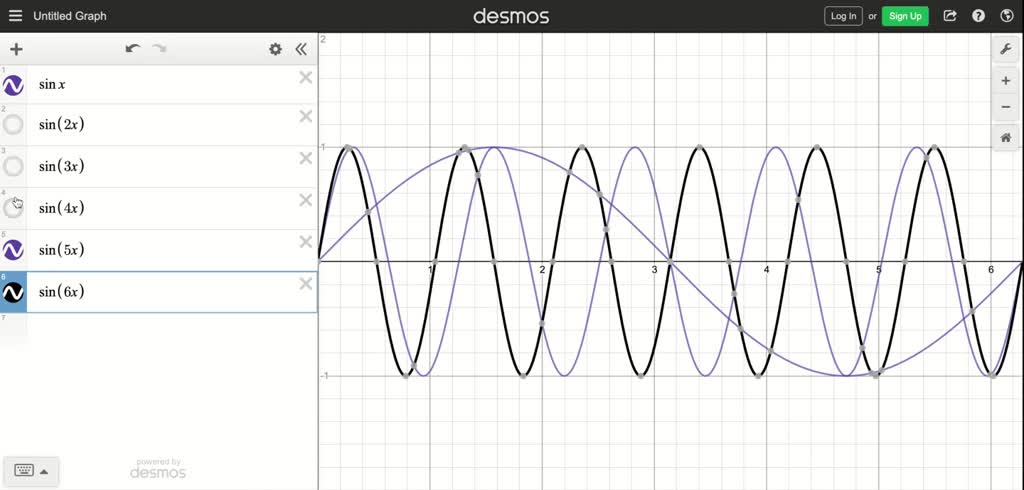Click the Add Item plus button
1024x490 pixels.
pyautogui.click(x=16, y=49)
